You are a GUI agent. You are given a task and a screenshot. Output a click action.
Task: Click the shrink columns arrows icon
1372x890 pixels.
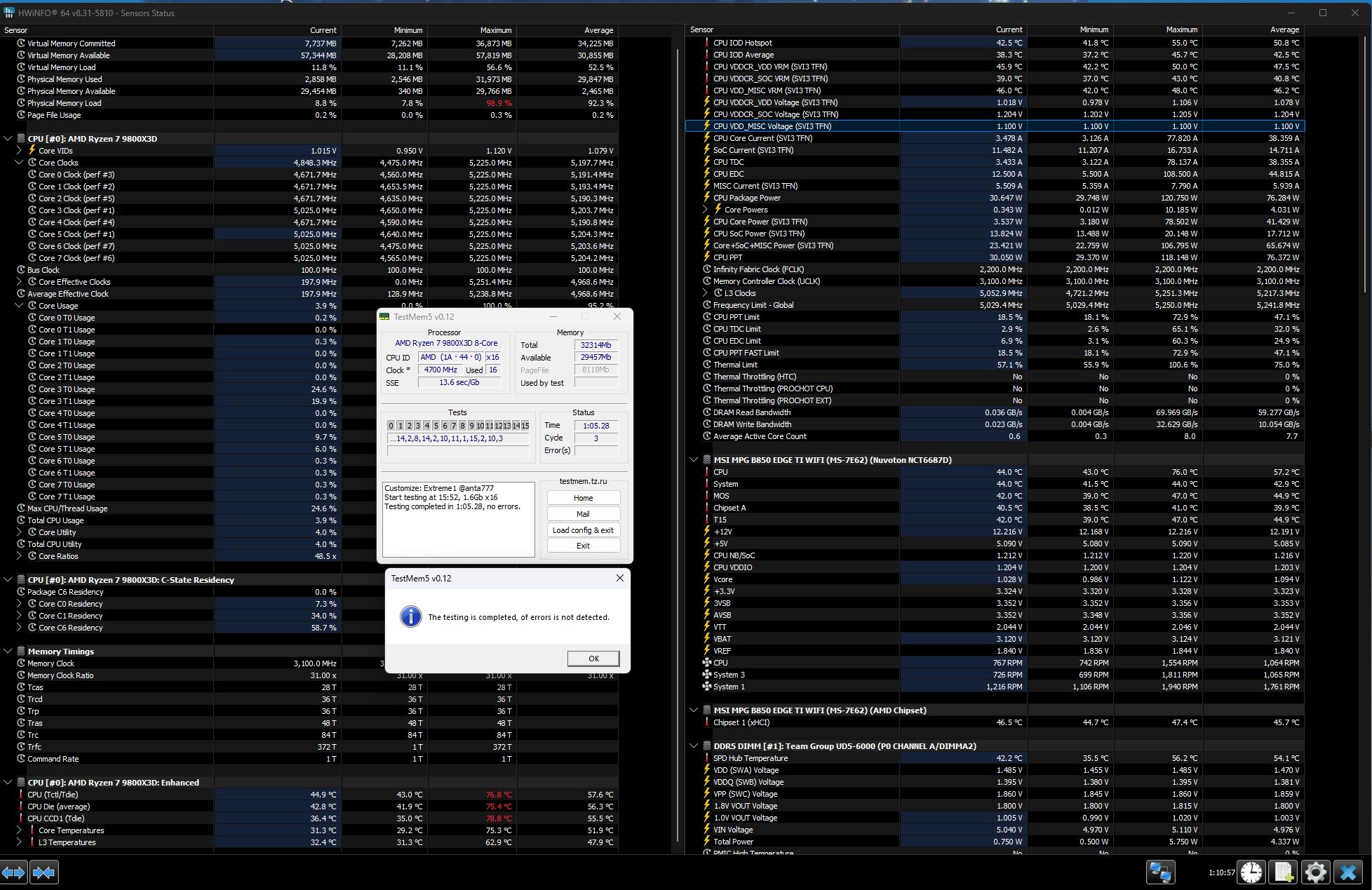click(44, 872)
